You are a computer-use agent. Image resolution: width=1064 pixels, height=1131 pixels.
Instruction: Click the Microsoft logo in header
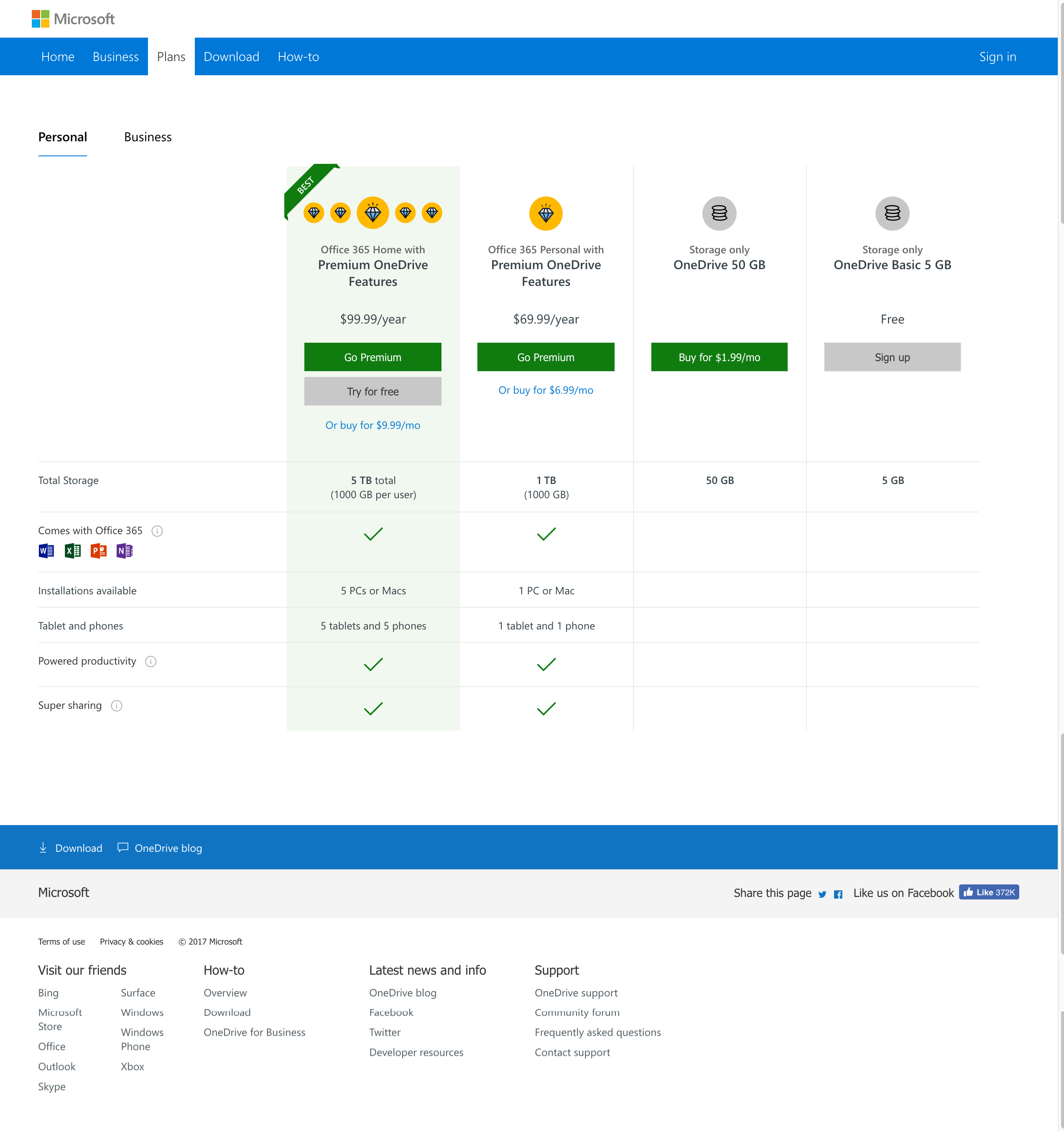(x=73, y=19)
